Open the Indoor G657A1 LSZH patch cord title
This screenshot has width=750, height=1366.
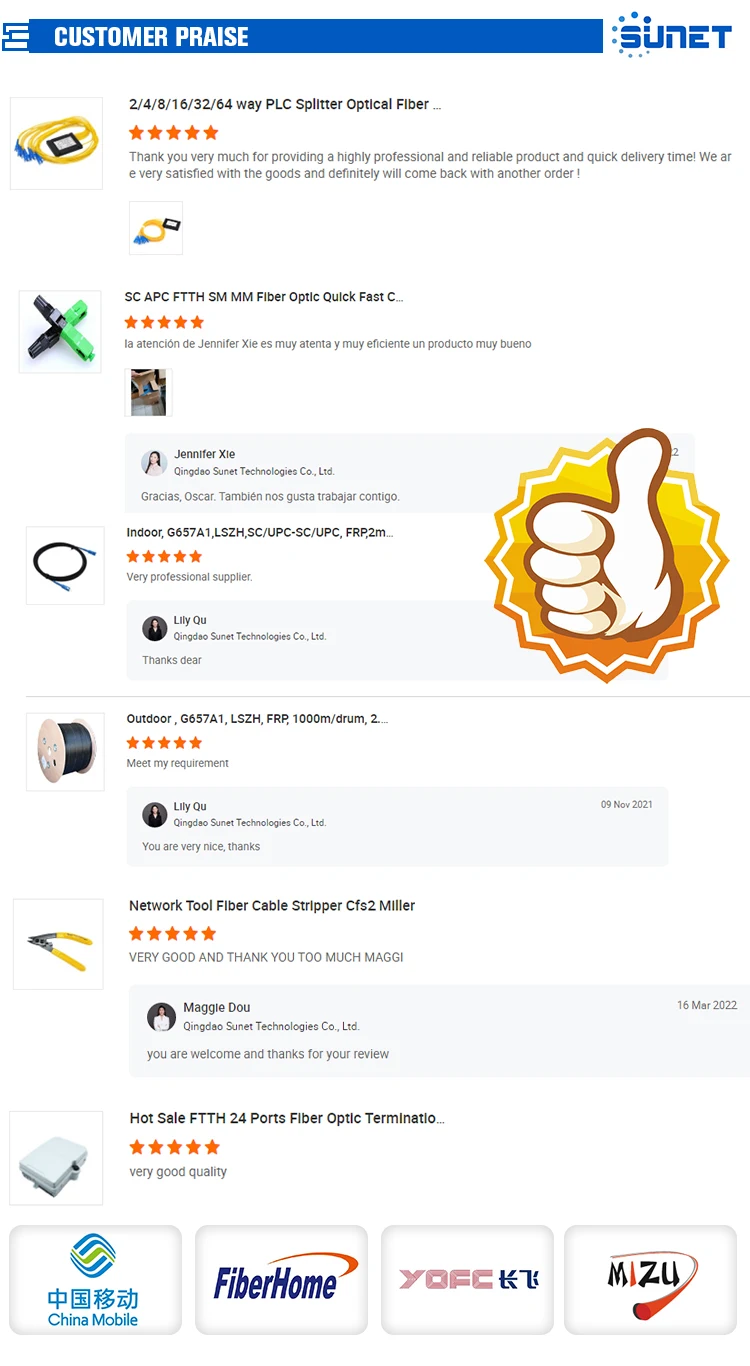pos(260,533)
